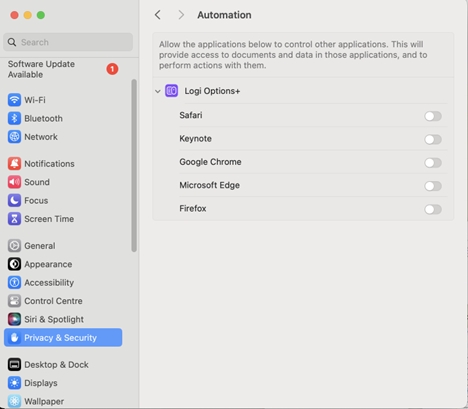Screen dimensions: 468x409
Task: Click the Privacy & Security hand icon
Action: pyautogui.click(x=14, y=338)
